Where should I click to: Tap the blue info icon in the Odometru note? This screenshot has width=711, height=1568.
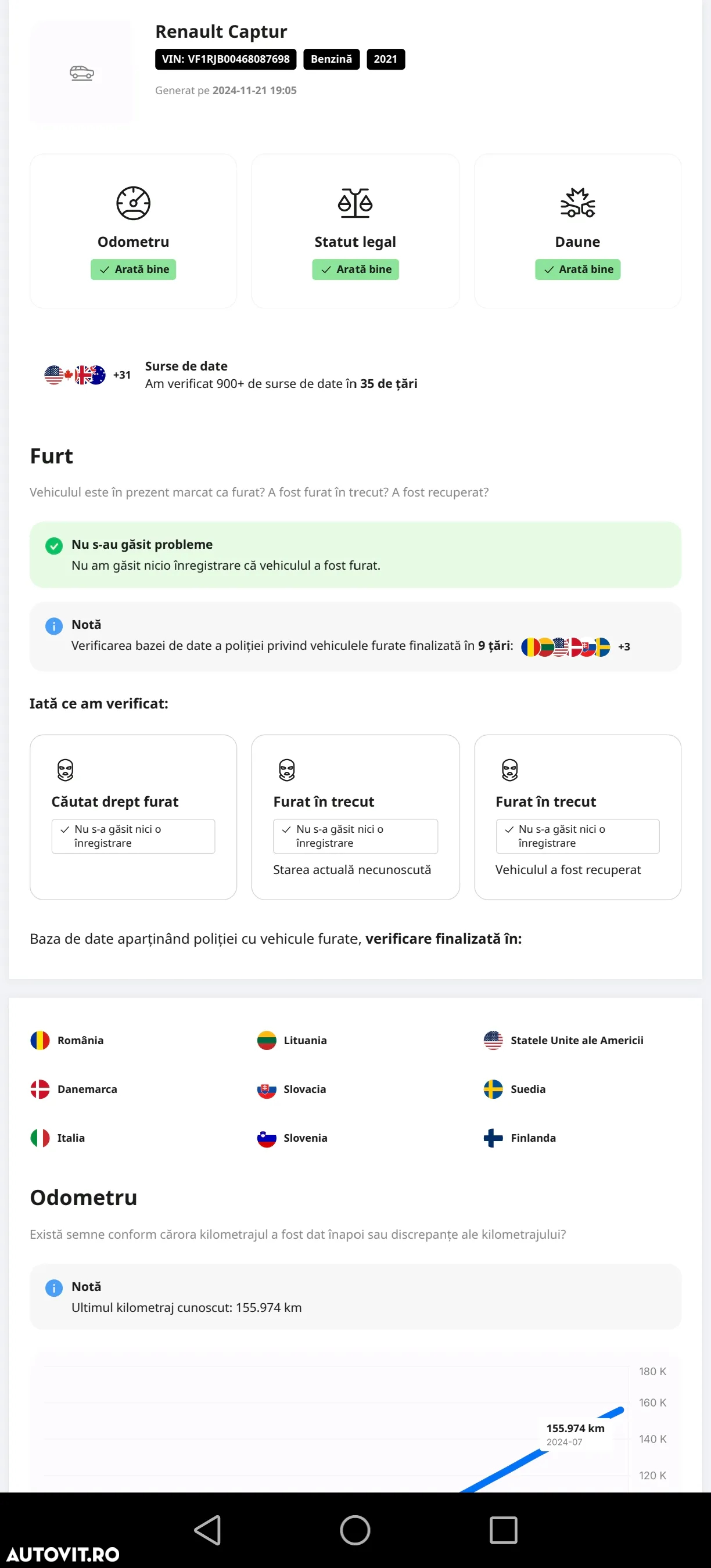(x=54, y=1288)
